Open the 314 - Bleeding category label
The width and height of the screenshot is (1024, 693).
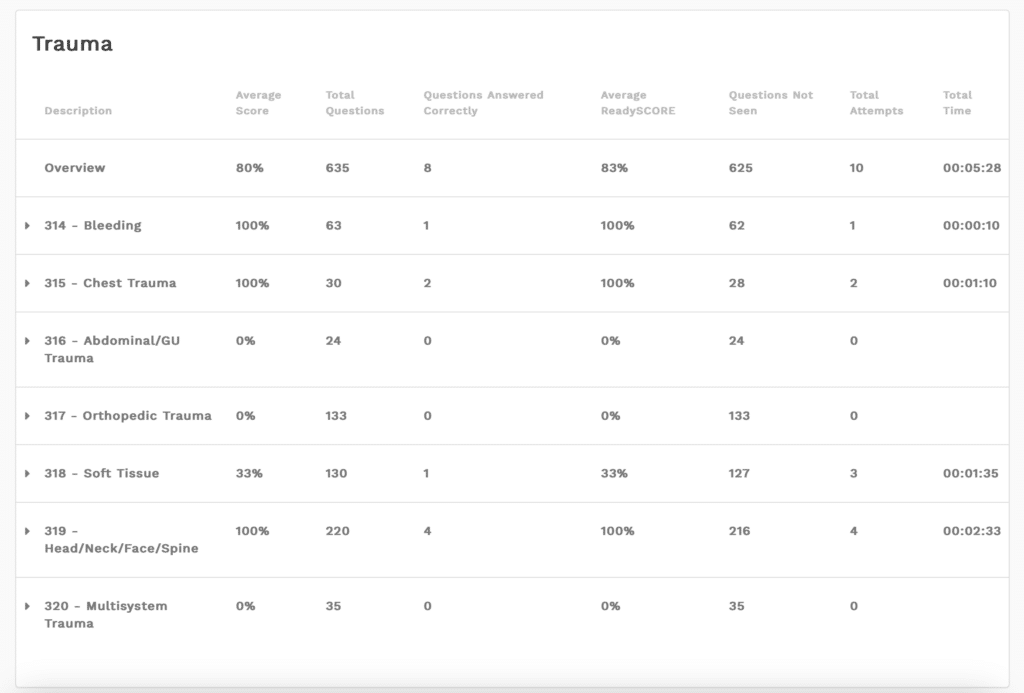pyautogui.click(x=93, y=226)
